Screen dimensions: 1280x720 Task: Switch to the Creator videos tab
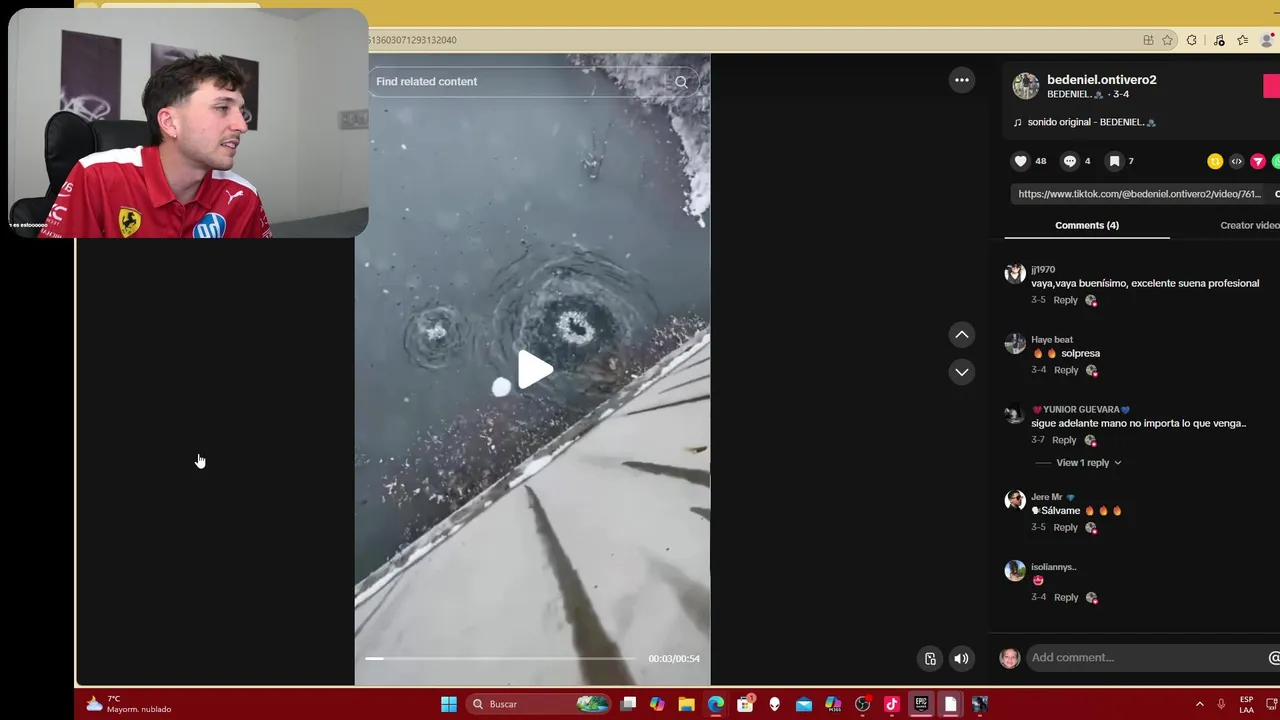click(x=1250, y=225)
